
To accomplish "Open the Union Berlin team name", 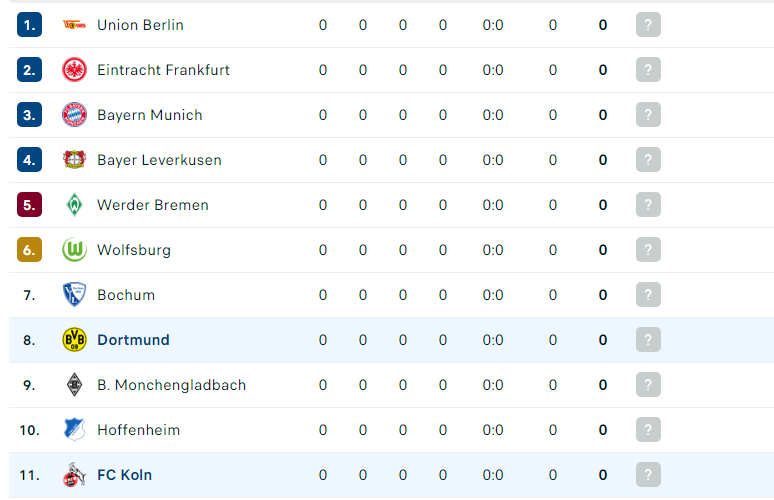I will coord(140,25).
